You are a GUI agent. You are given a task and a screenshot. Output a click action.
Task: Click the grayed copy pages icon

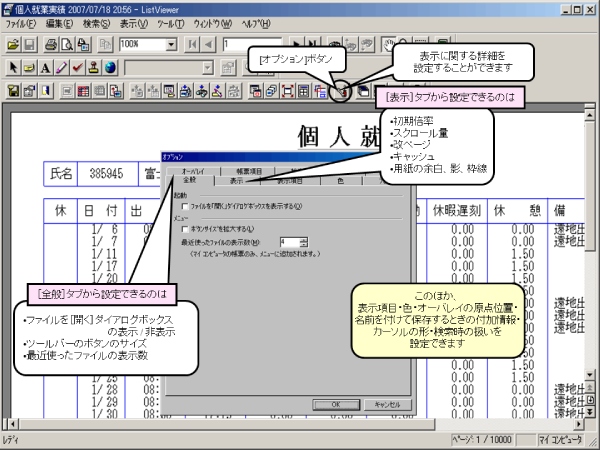pyautogui.click(x=105, y=45)
